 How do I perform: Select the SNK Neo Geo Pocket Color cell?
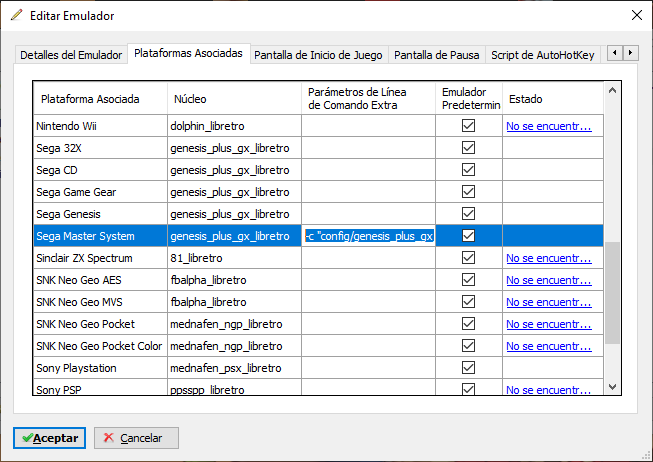pos(100,346)
